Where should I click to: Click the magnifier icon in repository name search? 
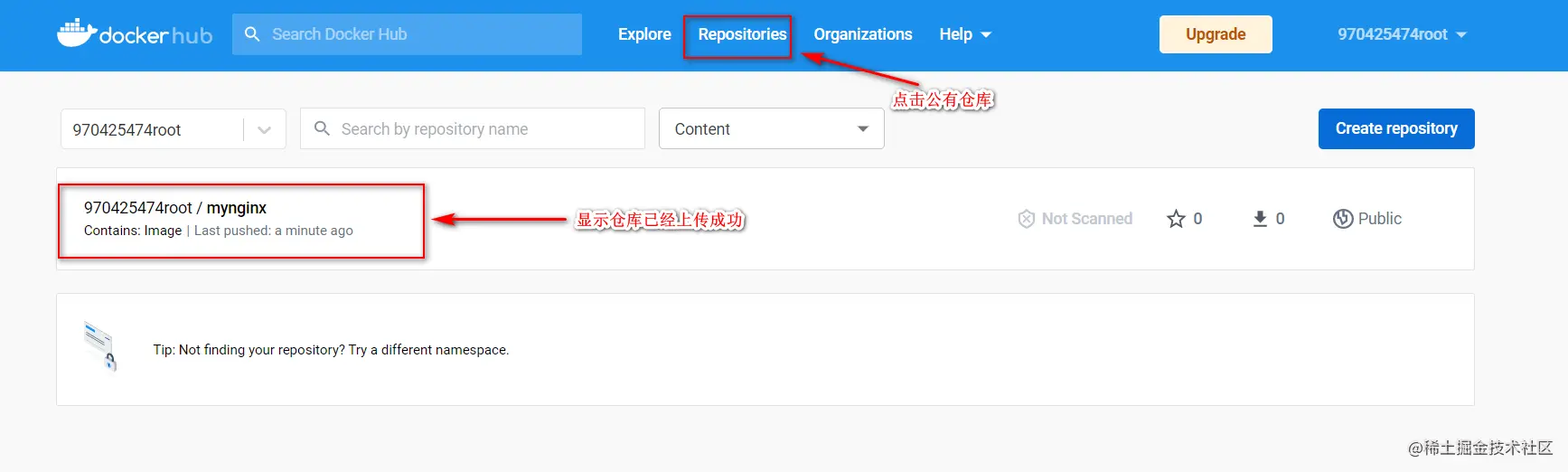coord(322,128)
